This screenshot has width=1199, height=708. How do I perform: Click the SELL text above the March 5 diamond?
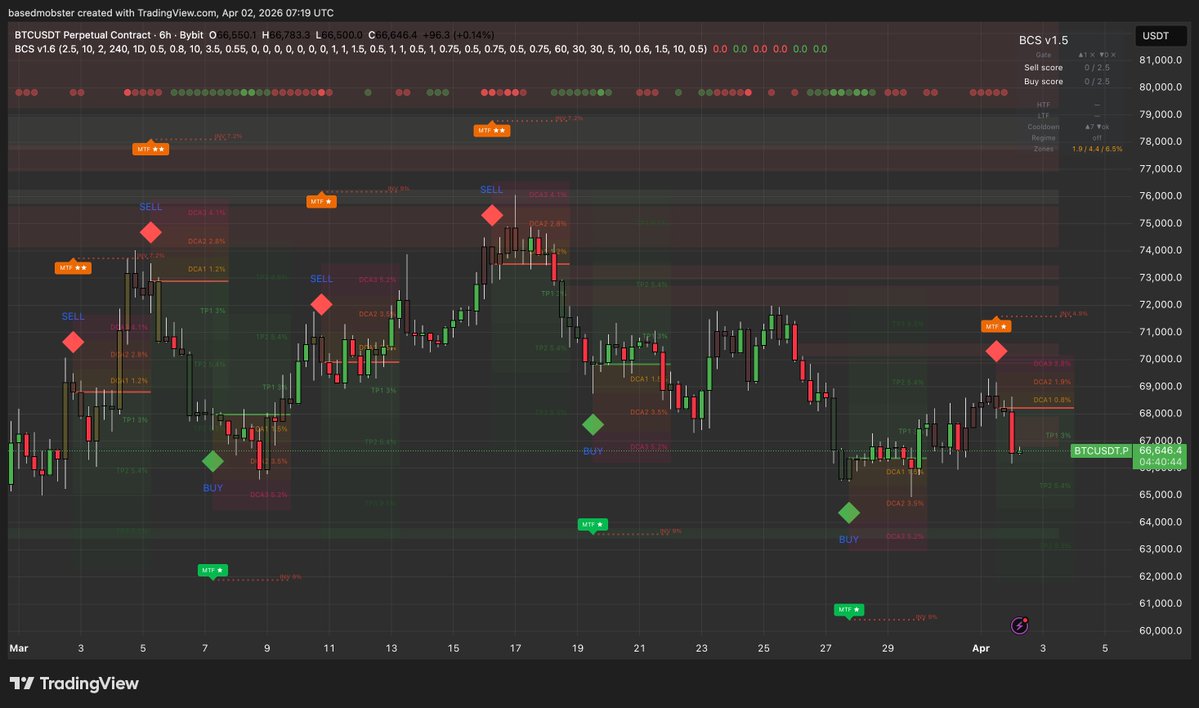coord(151,206)
